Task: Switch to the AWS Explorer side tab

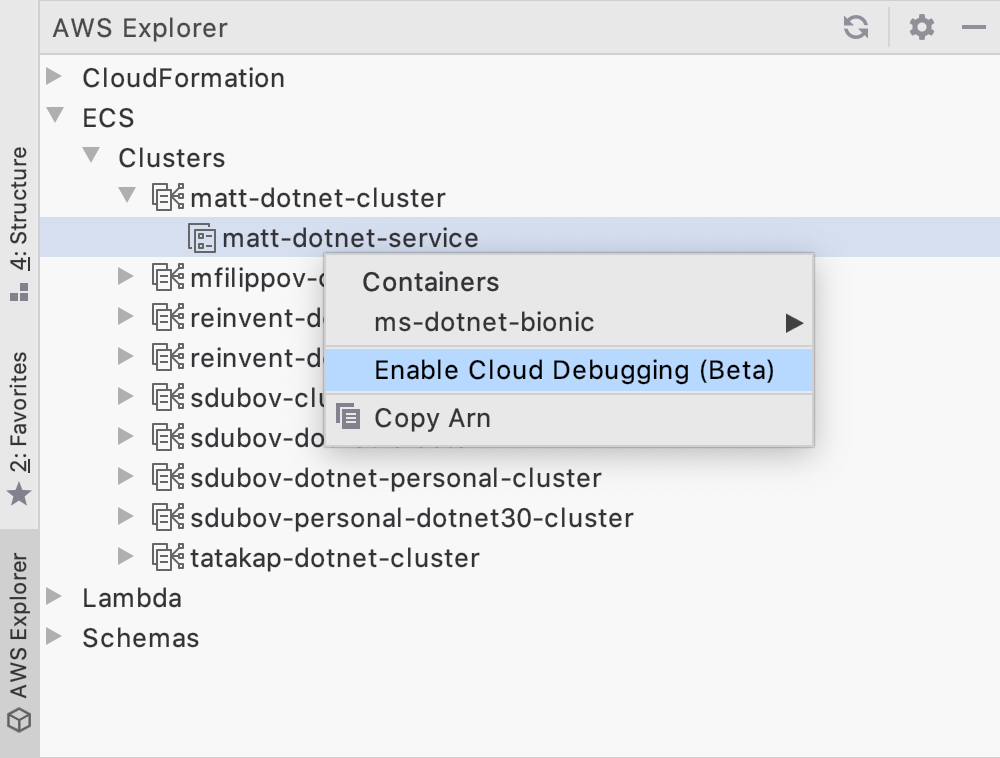Action: click(19, 643)
